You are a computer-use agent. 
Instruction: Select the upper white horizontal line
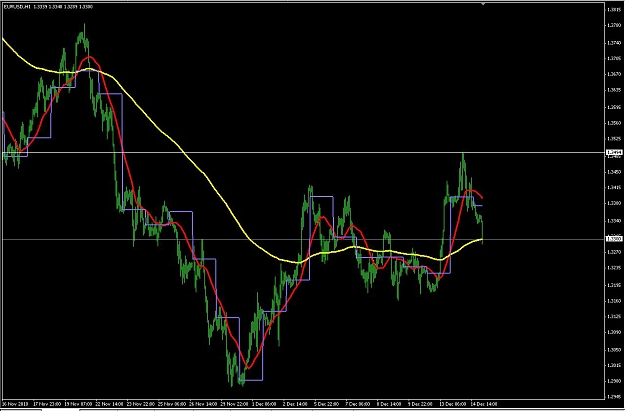303,152
